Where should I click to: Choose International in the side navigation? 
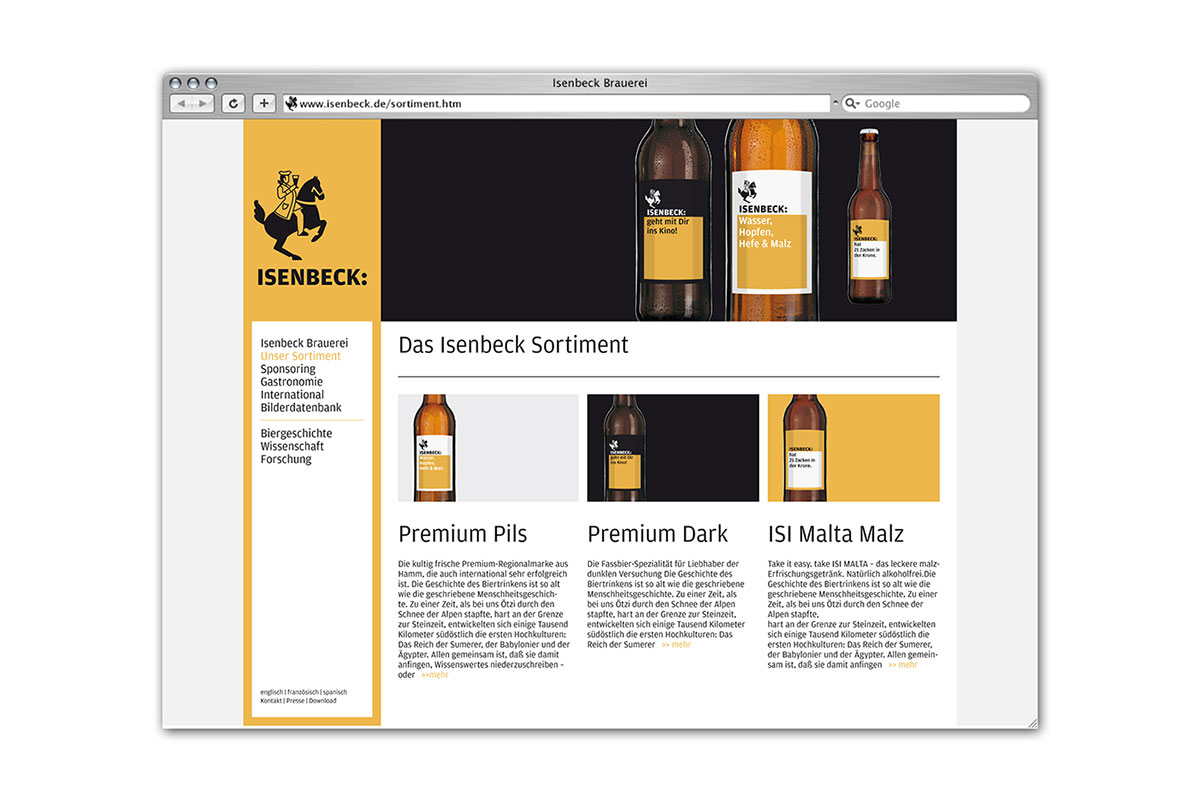pos(292,395)
